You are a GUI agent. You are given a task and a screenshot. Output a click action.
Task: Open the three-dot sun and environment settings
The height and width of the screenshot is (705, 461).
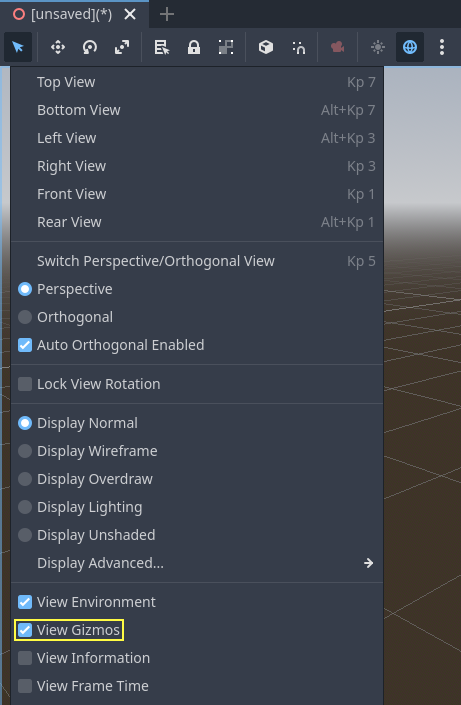pos(442,47)
